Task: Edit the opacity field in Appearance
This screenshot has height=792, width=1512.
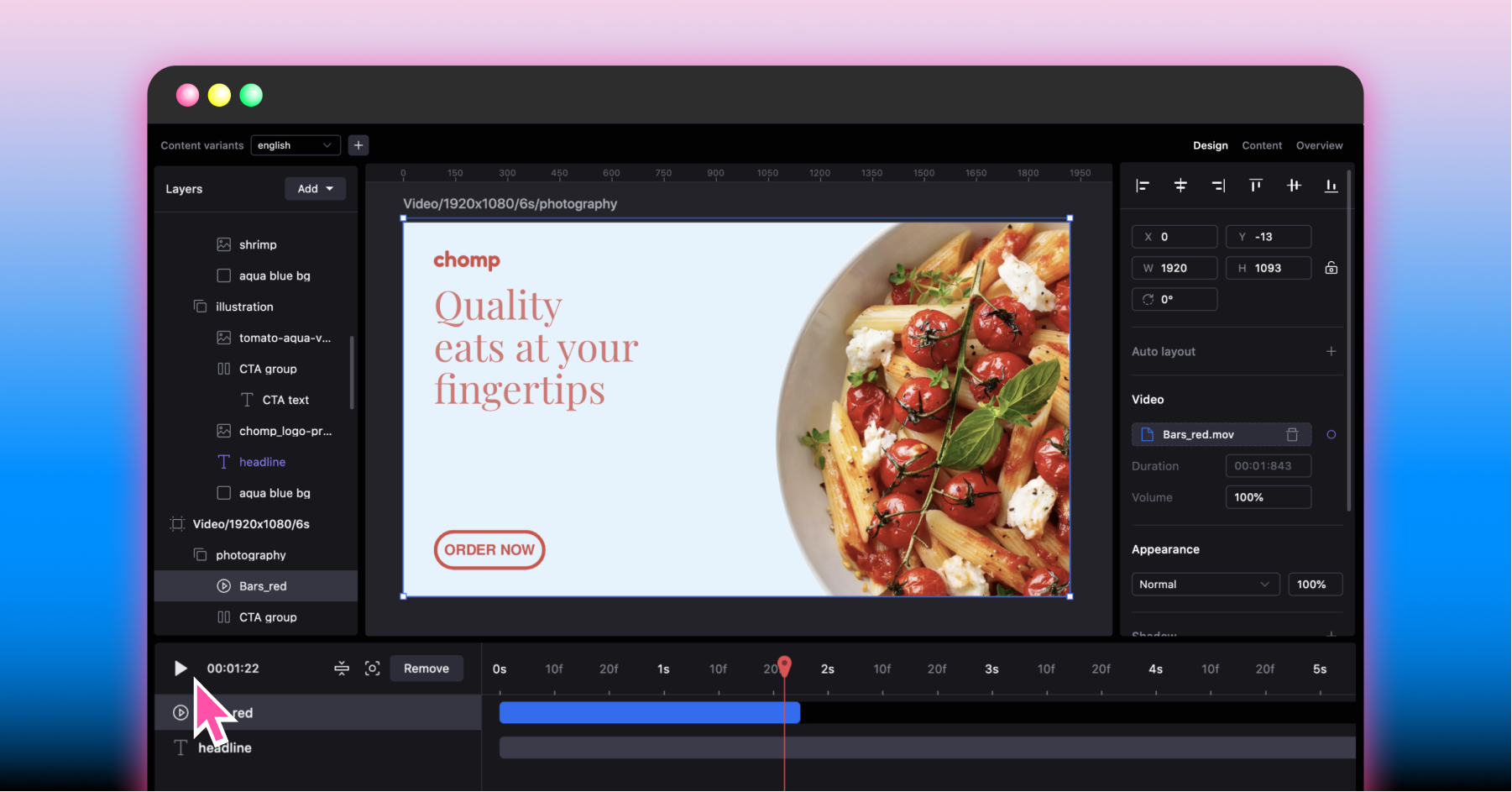Action: [x=1316, y=585]
